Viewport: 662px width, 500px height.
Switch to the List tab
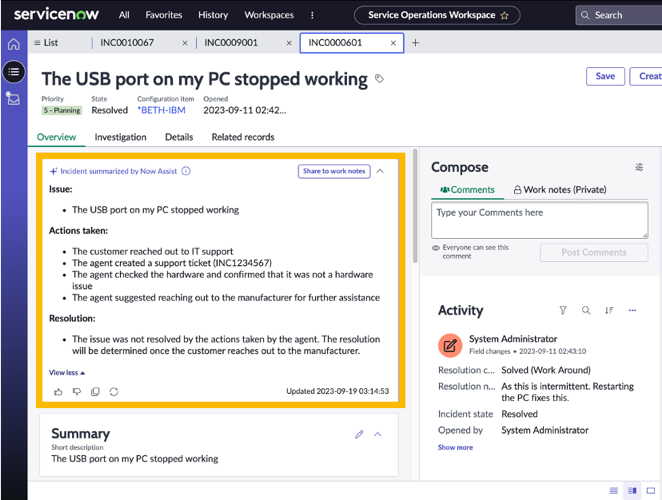click(x=46, y=43)
